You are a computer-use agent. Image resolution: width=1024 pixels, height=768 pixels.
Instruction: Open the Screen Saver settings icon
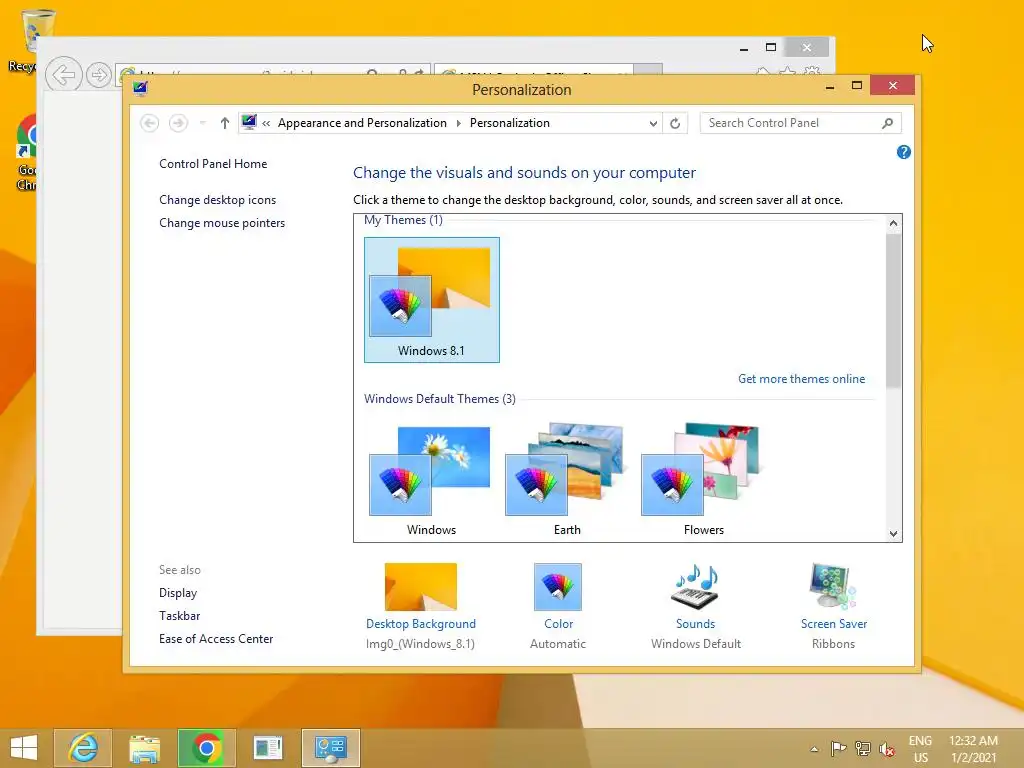point(833,586)
